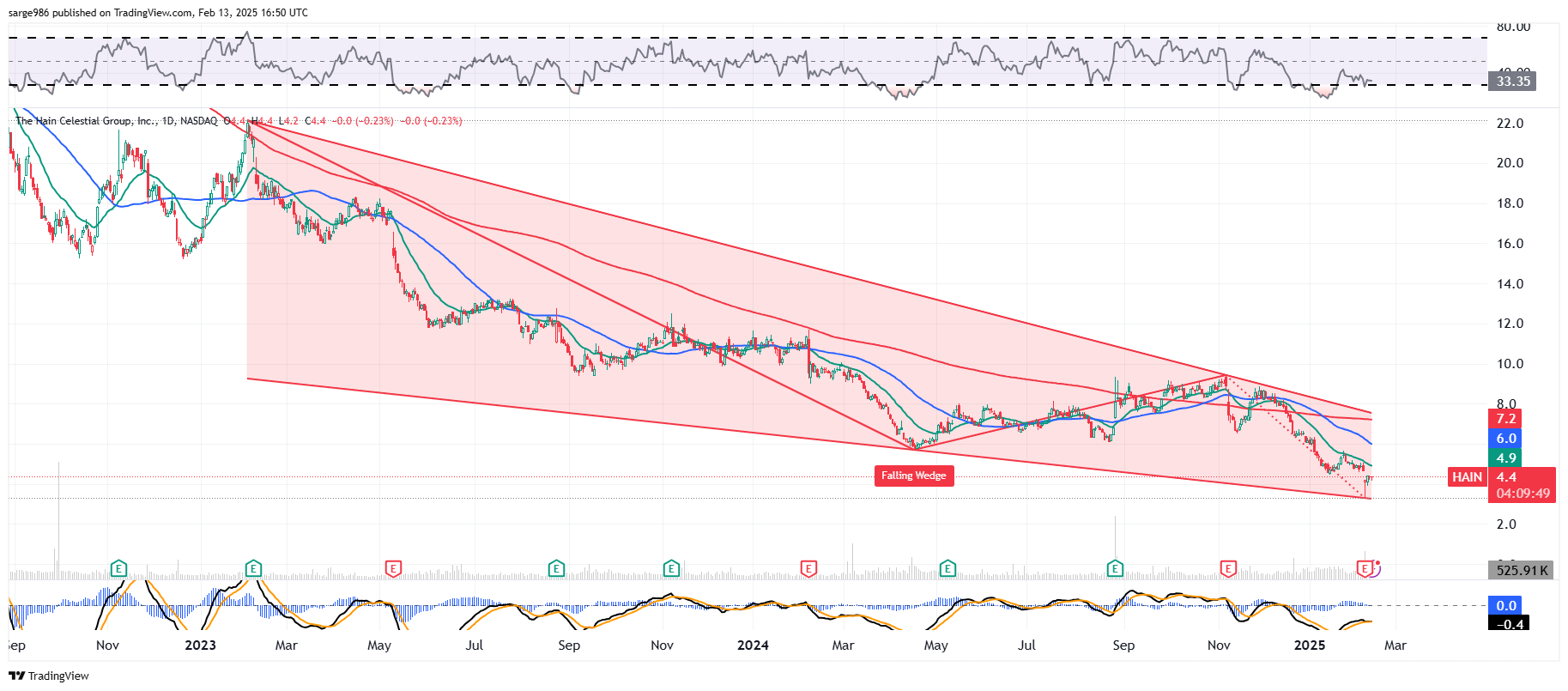The height and width of the screenshot is (691, 1568).
Task: Click the TradingView logo at bottom left
Action: click(49, 676)
